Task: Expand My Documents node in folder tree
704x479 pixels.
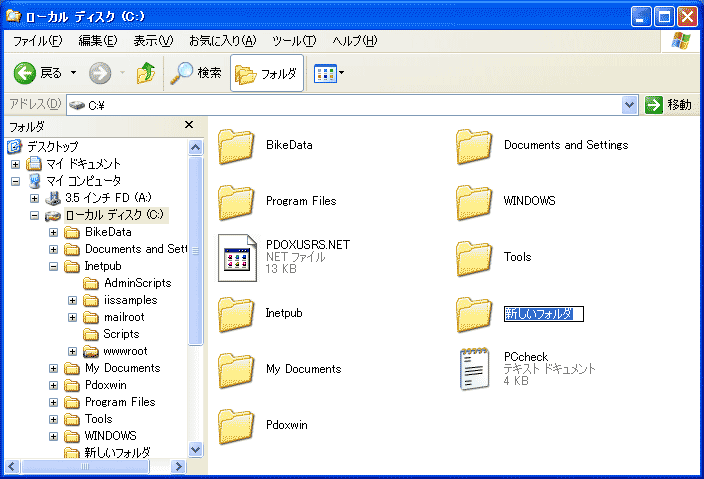Action: 53,369
